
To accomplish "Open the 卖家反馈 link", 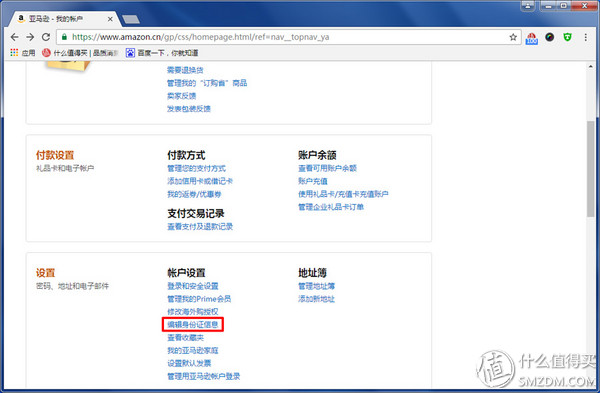I will [182, 96].
